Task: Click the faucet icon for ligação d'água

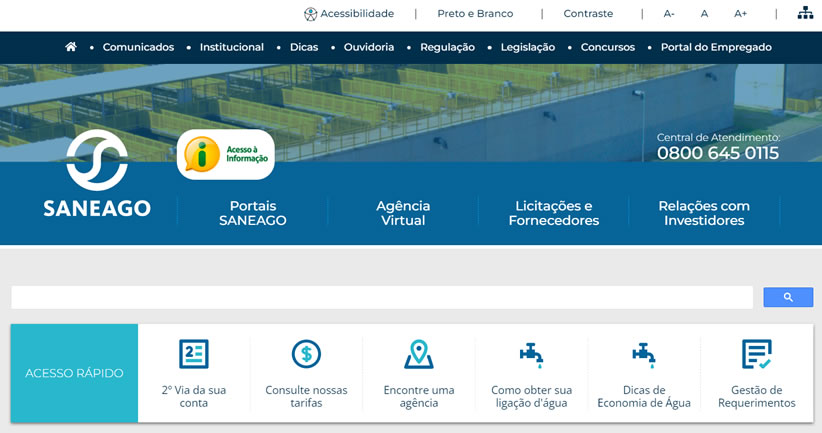Action: [x=531, y=355]
